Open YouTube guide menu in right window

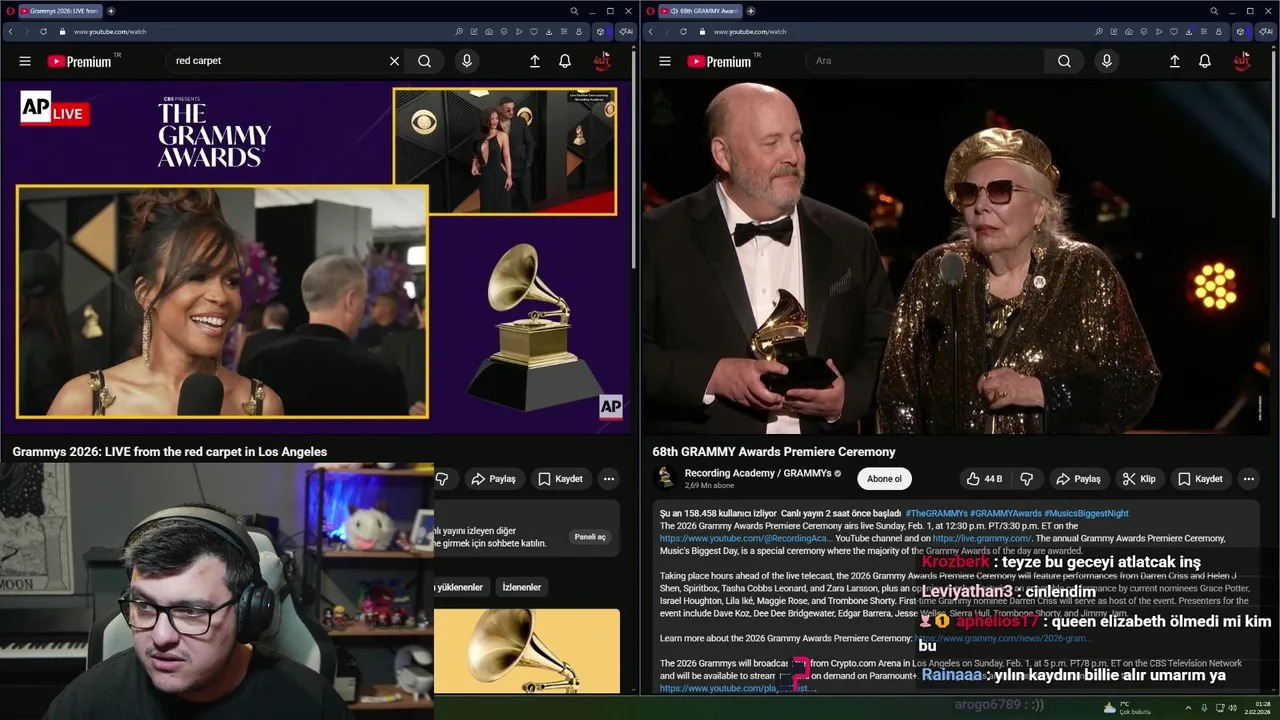coord(665,61)
